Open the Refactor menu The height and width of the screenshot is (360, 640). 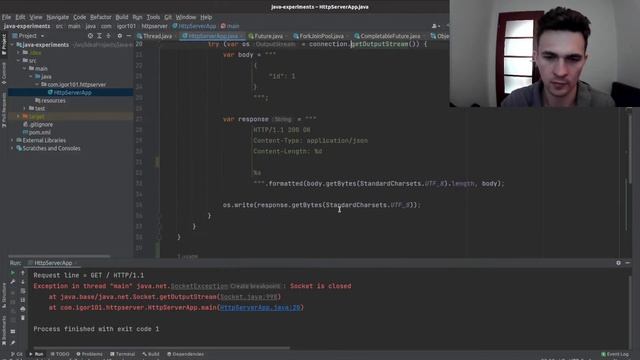101,17
